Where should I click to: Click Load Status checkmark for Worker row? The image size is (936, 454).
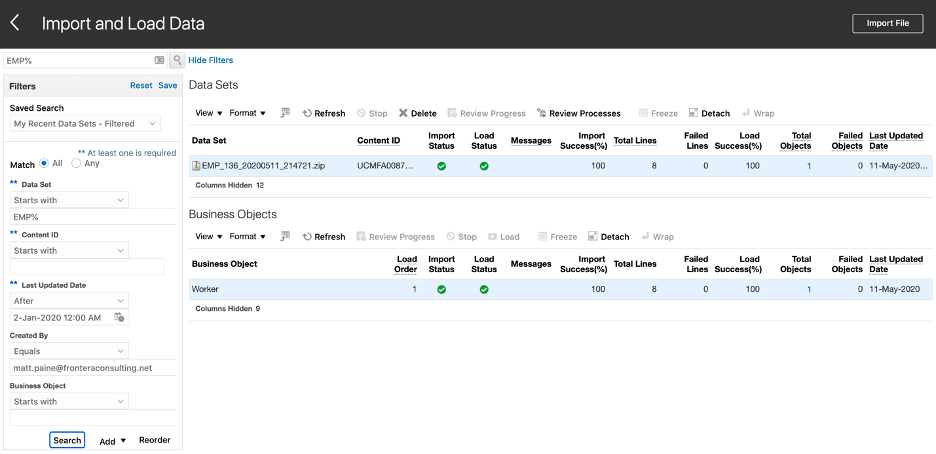pyautogui.click(x=484, y=289)
